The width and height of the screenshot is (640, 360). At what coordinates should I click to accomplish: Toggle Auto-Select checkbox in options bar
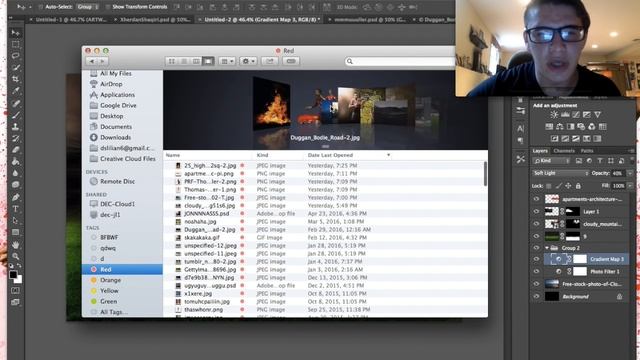41,7
